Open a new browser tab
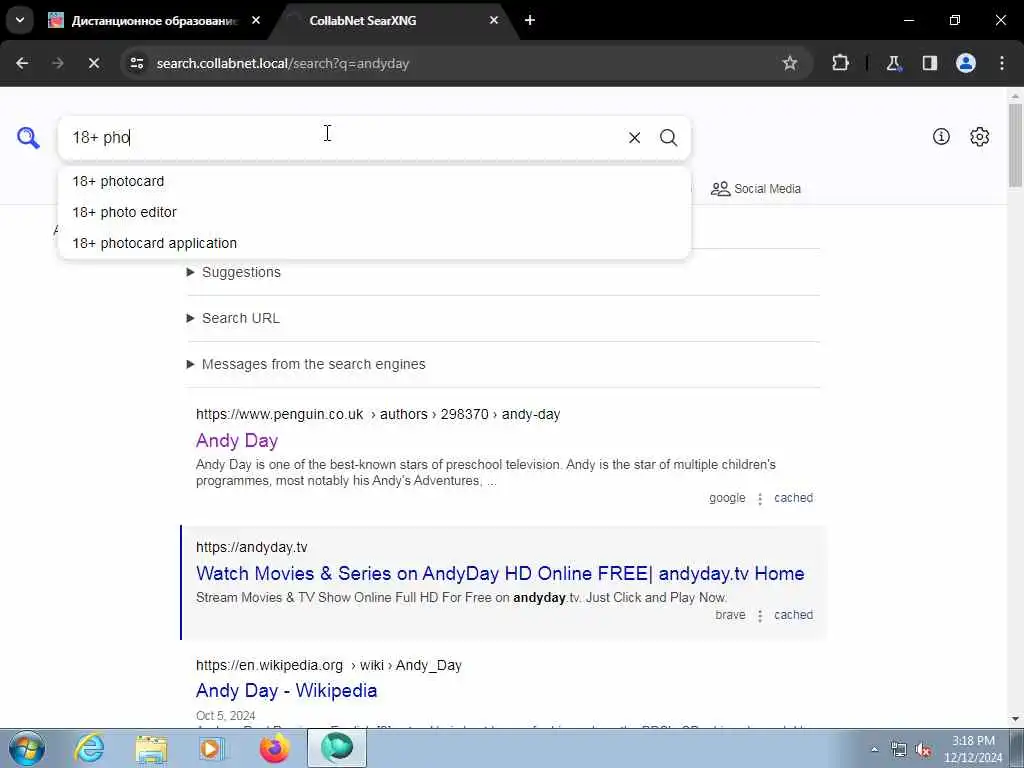Screen dimensions: 1024x768 530,20
